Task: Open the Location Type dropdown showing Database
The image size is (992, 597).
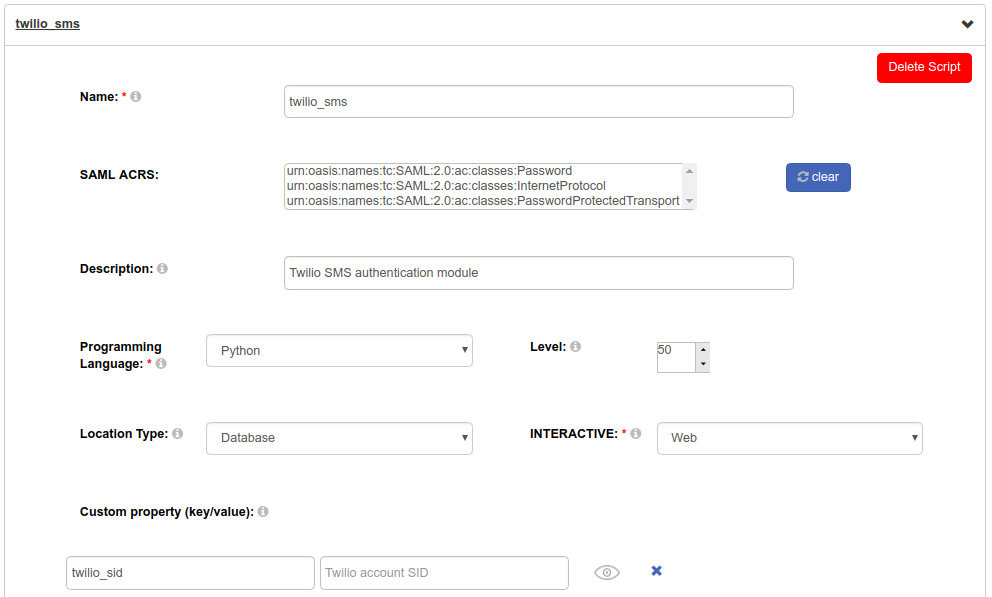Action: click(339, 438)
